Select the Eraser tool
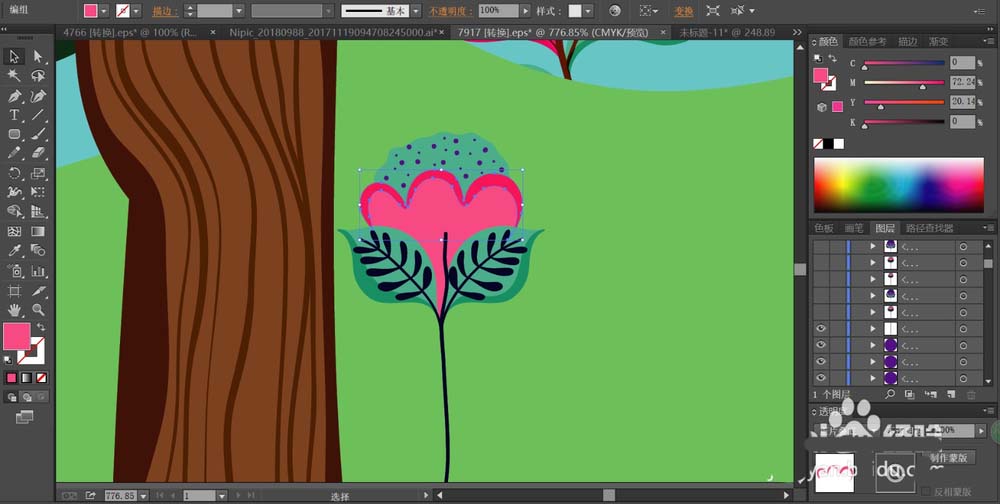 (38, 153)
